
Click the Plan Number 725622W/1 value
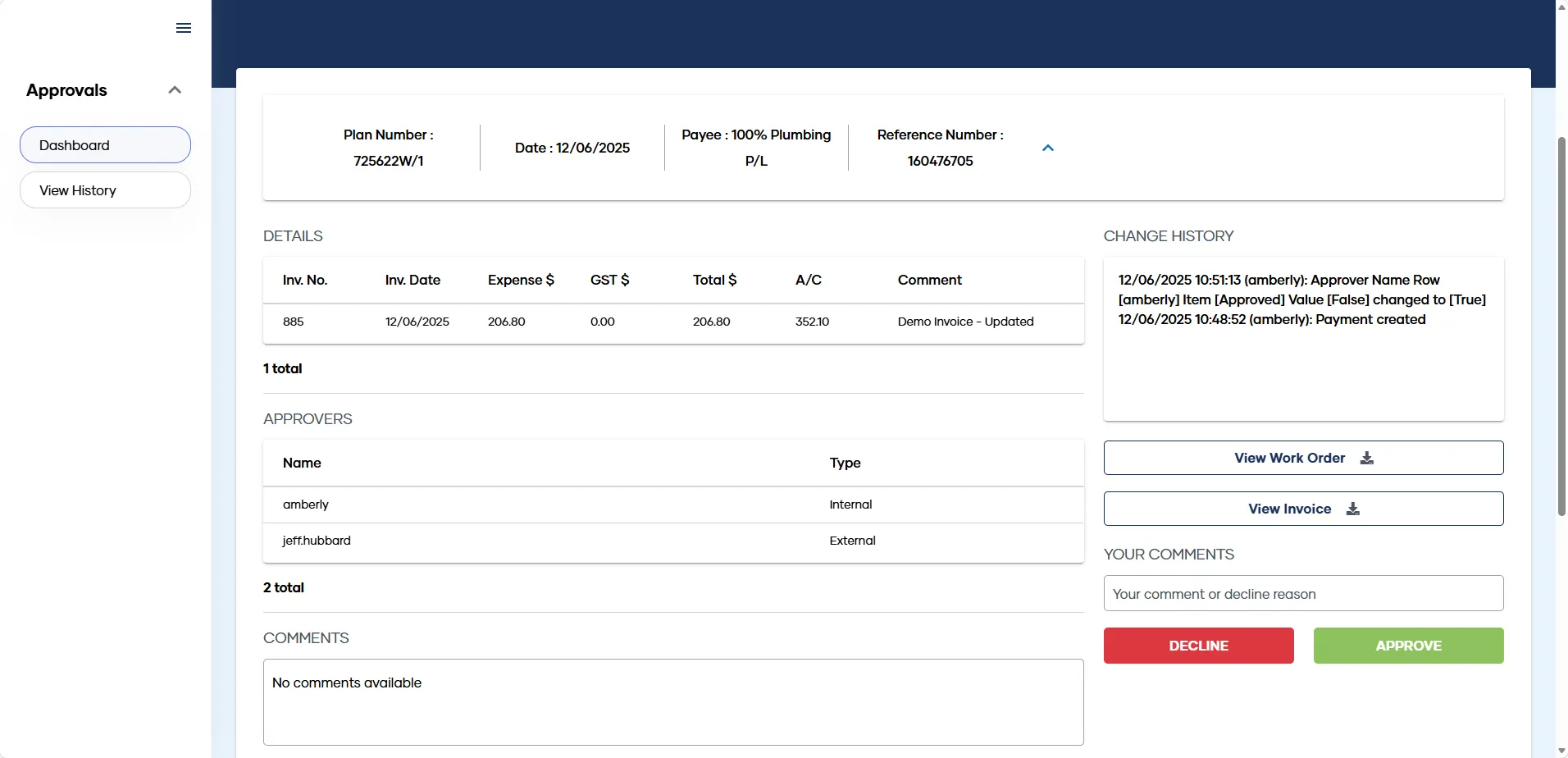[x=389, y=161]
